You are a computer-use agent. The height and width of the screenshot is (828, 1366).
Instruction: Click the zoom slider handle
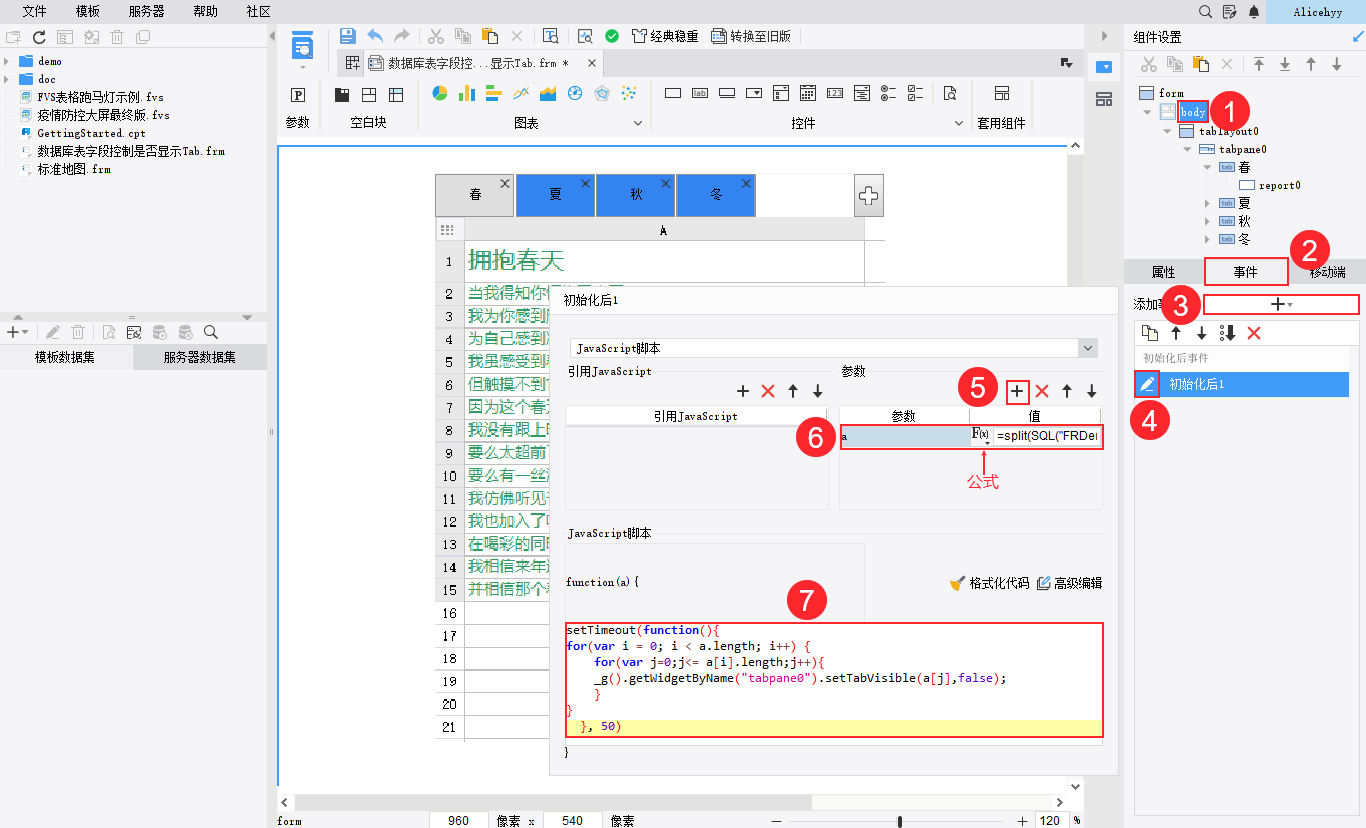click(900, 821)
